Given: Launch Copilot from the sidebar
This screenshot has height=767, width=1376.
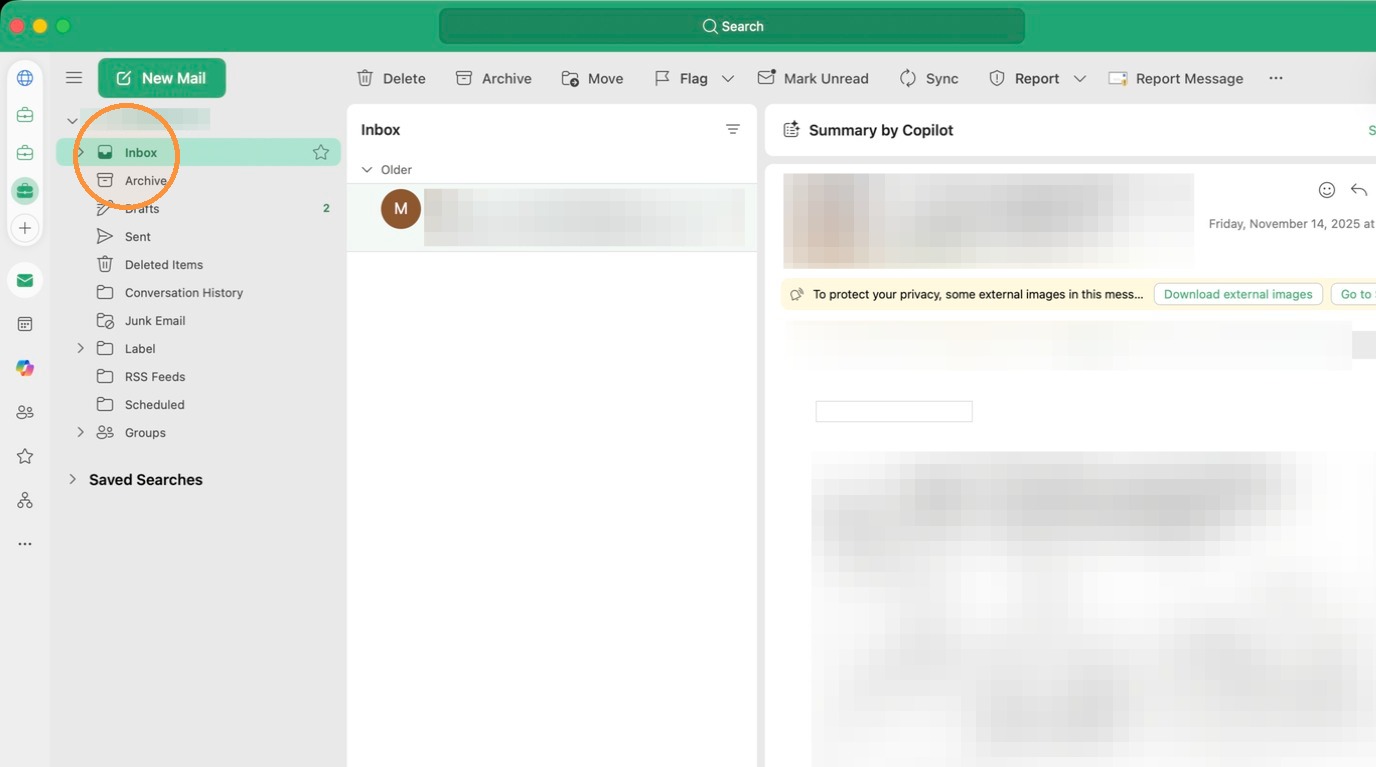Looking at the screenshot, I should click(25, 368).
